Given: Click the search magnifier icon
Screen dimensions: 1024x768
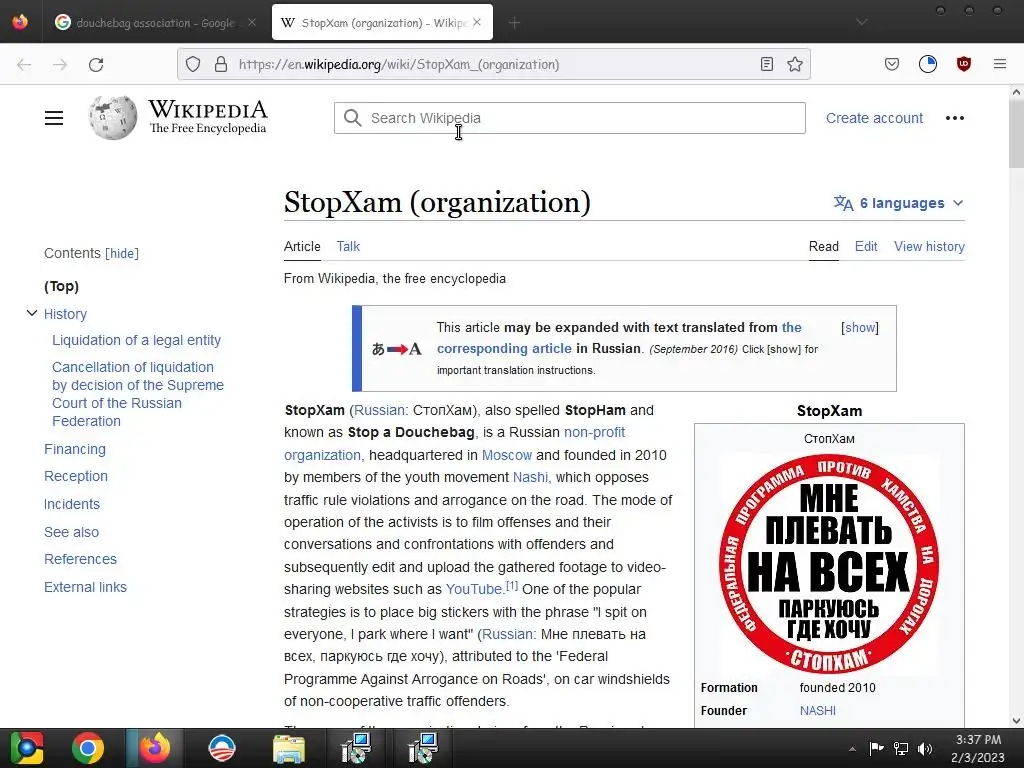Looking at the screenshot, I should pyautogui.click(x=353, y=118).
